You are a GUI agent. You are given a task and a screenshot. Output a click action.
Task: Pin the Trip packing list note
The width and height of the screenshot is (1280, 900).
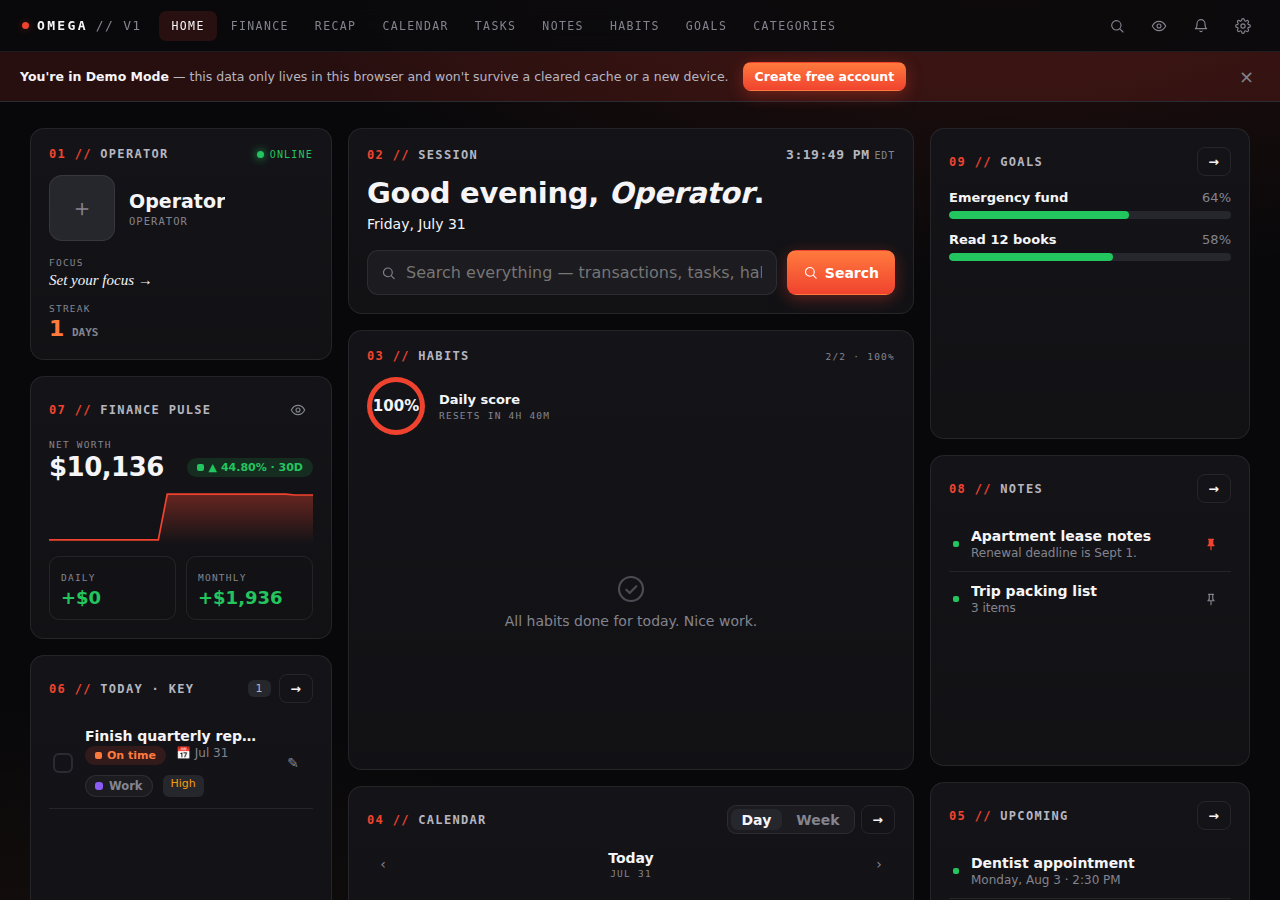tap(1211, 599)
